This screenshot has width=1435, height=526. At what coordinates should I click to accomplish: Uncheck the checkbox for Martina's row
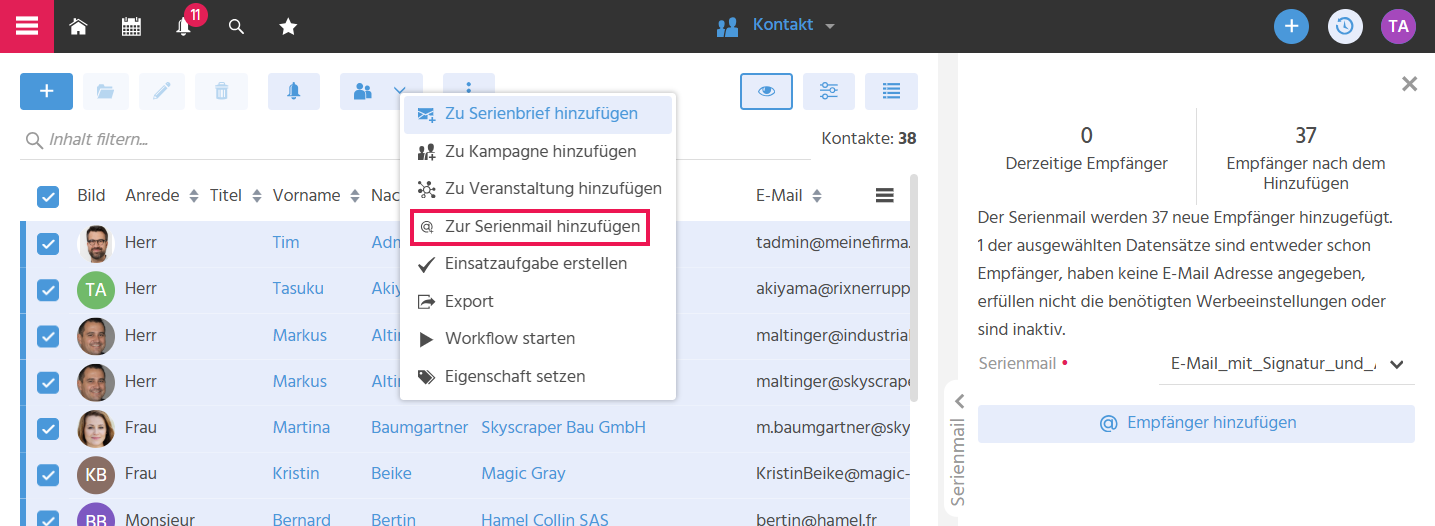[48, 428]
